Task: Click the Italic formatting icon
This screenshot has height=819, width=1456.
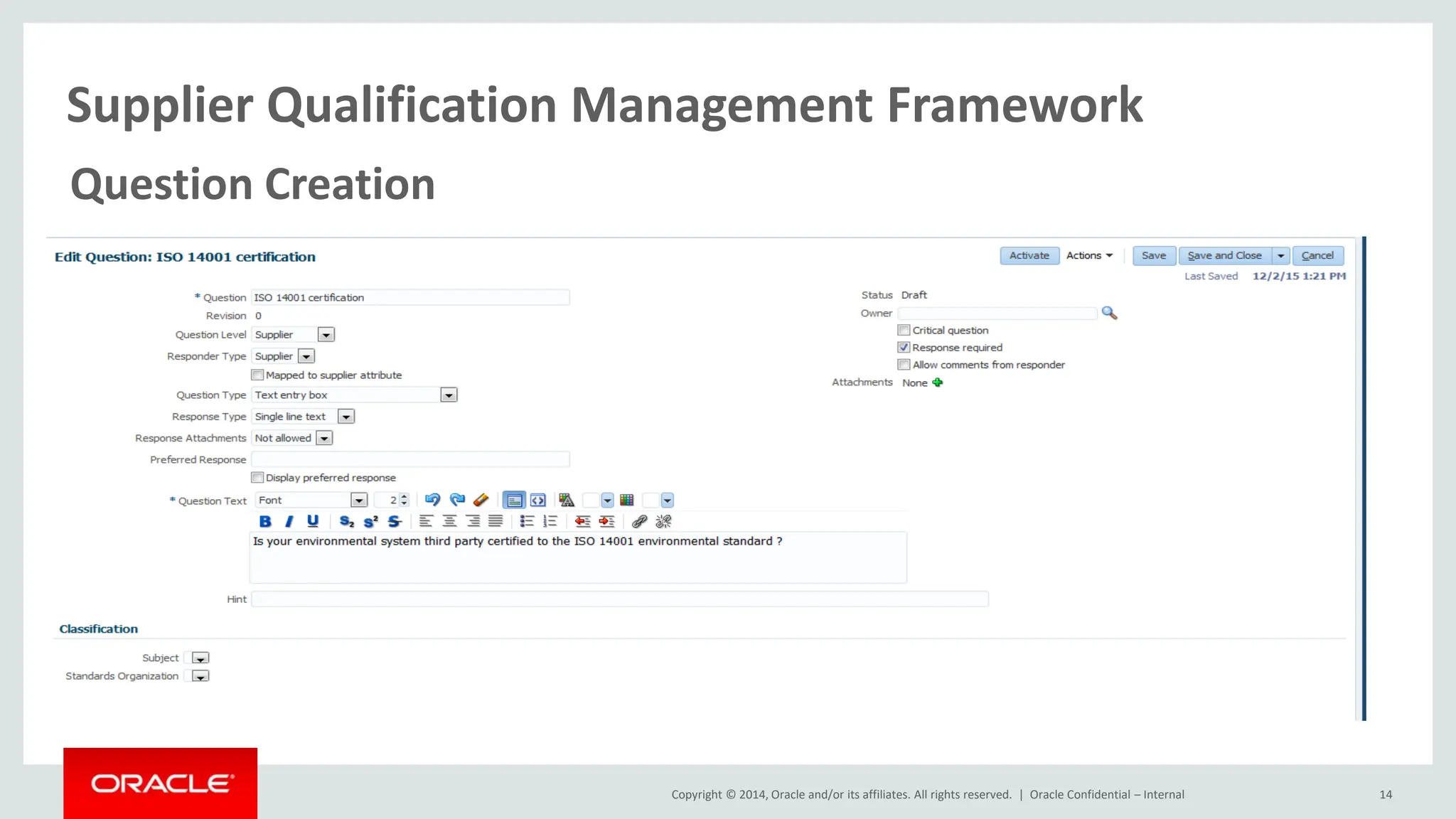Action: click(x=289, y=521)
